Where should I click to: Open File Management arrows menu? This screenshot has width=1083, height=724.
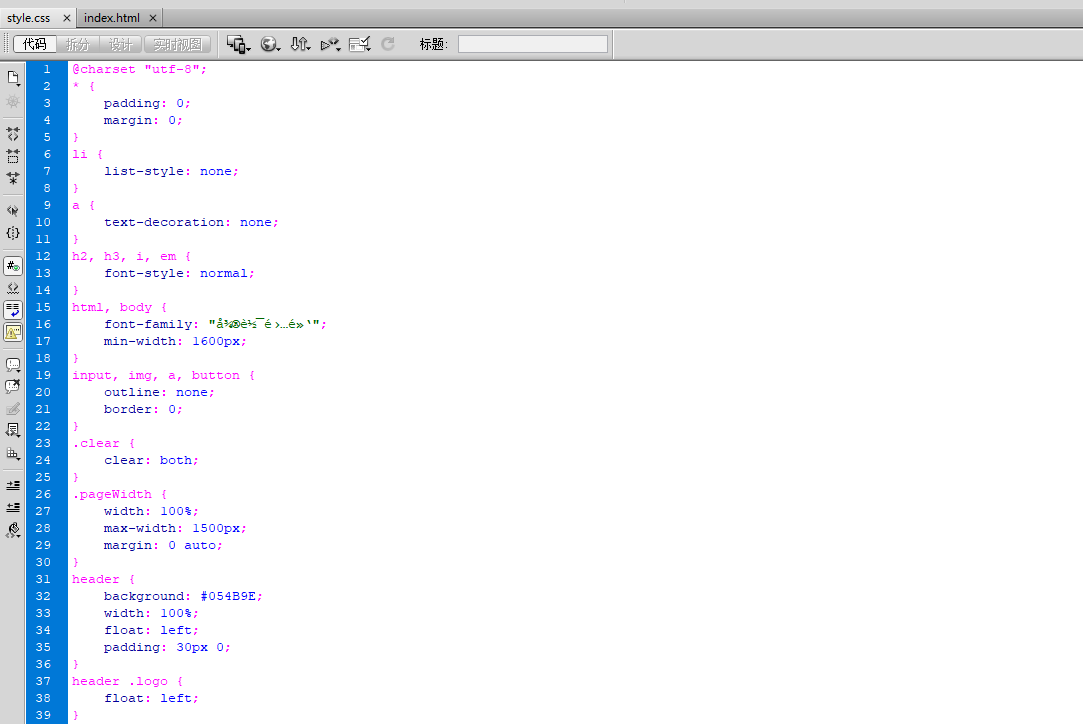coord(300,44)
